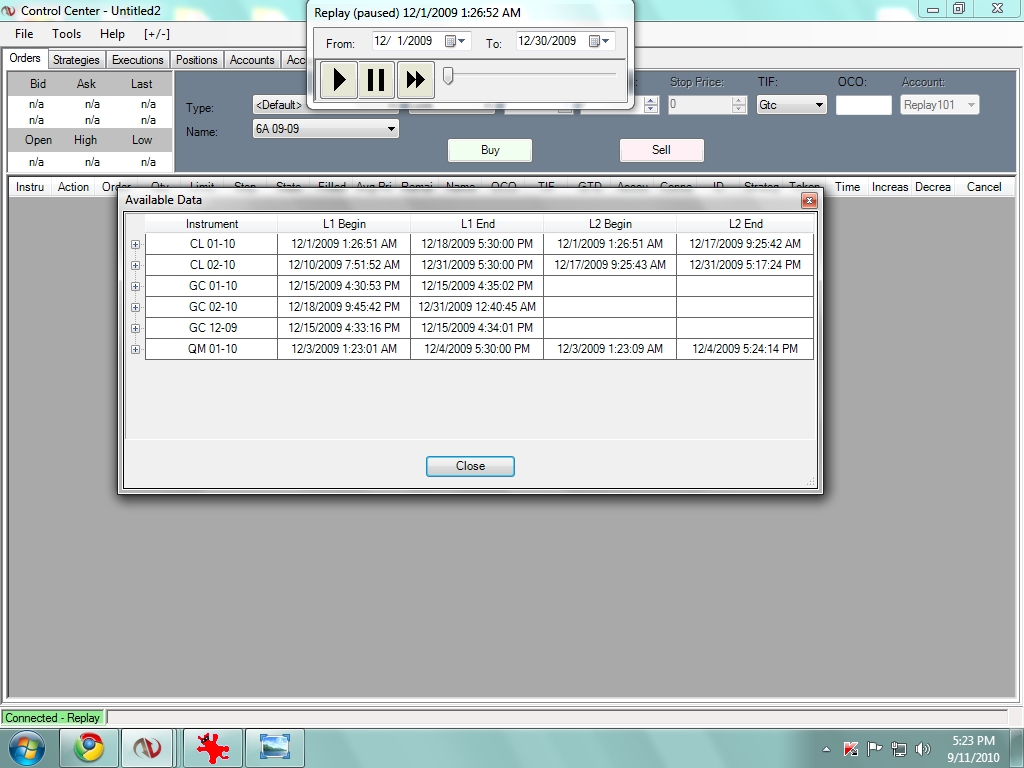Open the Account Replay101 dropdown

click(940, 105)
